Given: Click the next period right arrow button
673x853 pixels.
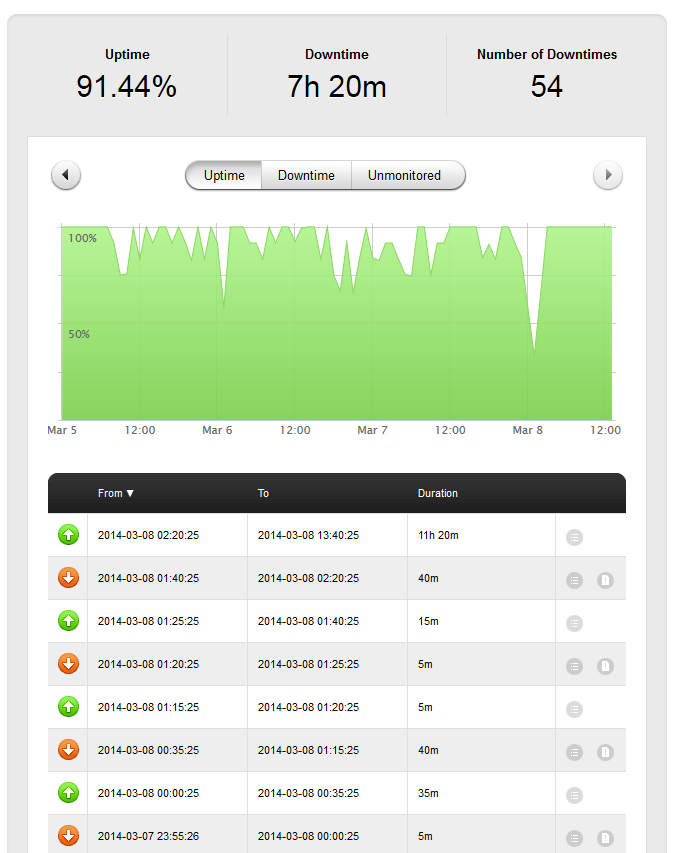Looking at the screenshot, I should 607,176.
